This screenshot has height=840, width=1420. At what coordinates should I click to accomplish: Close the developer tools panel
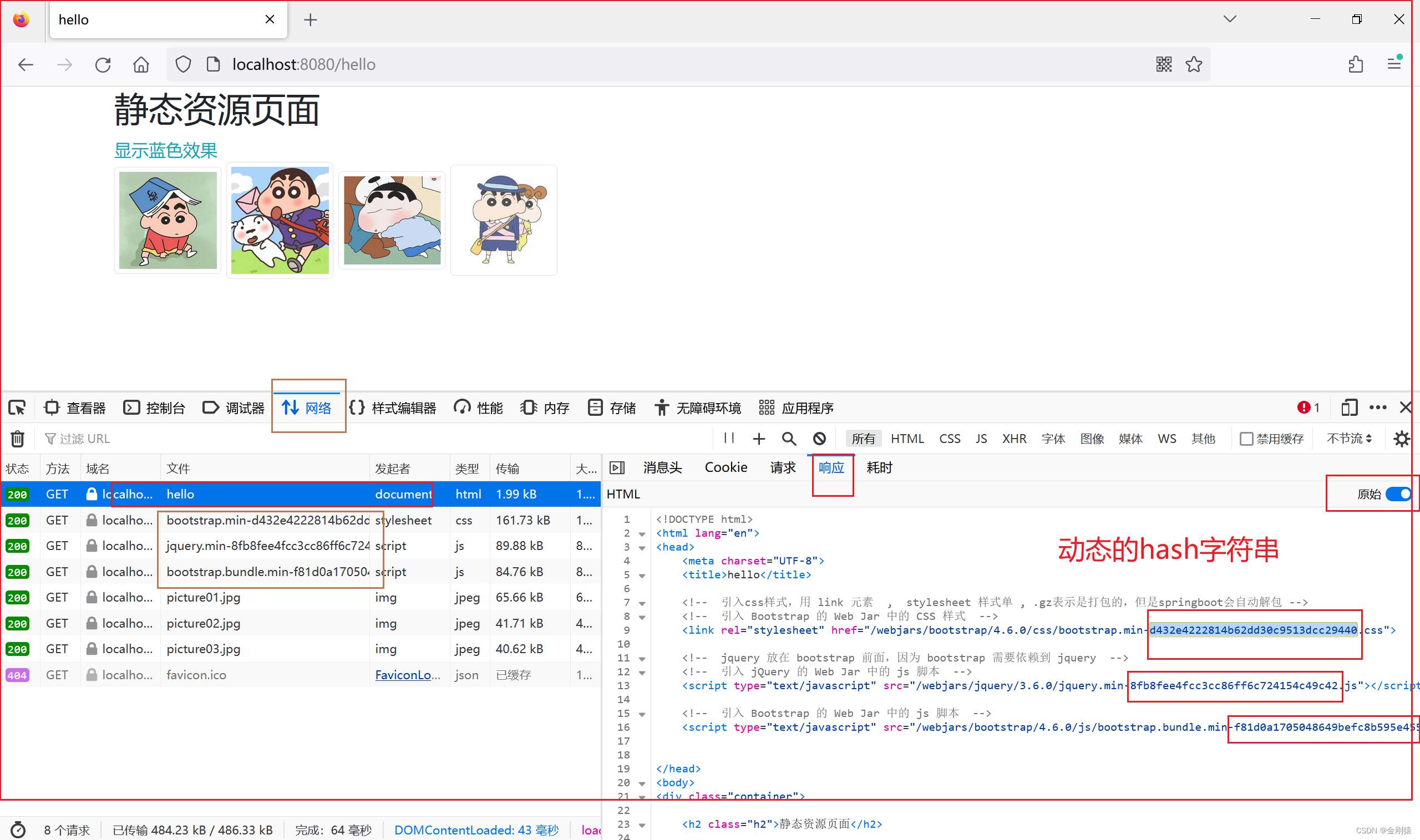point(1404,408)
